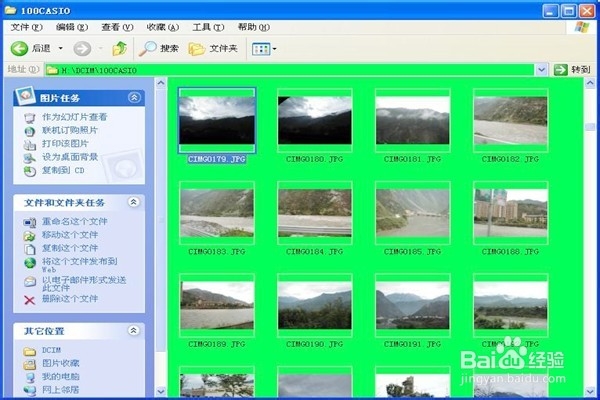The width and height of the screenshot is (600, 400).
Task: Select thumbnail CIMG0188.JPG
Action: (x=510, y=213)
